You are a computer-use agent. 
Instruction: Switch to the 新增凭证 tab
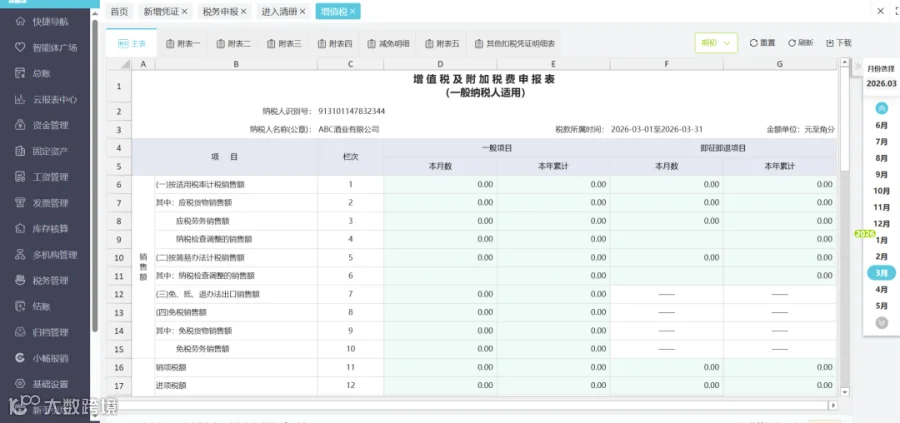(x=161, y=11)
